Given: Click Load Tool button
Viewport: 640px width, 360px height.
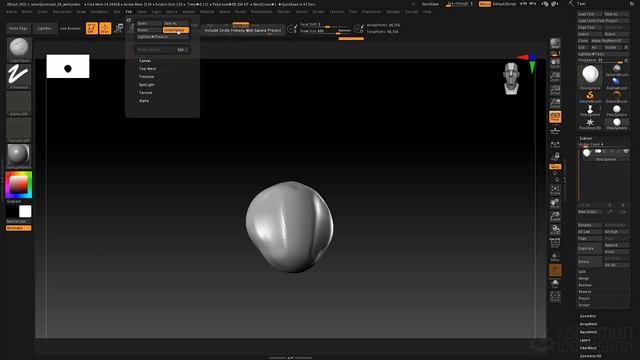Looking at the screenshot, I should click(x=589, y=14).
